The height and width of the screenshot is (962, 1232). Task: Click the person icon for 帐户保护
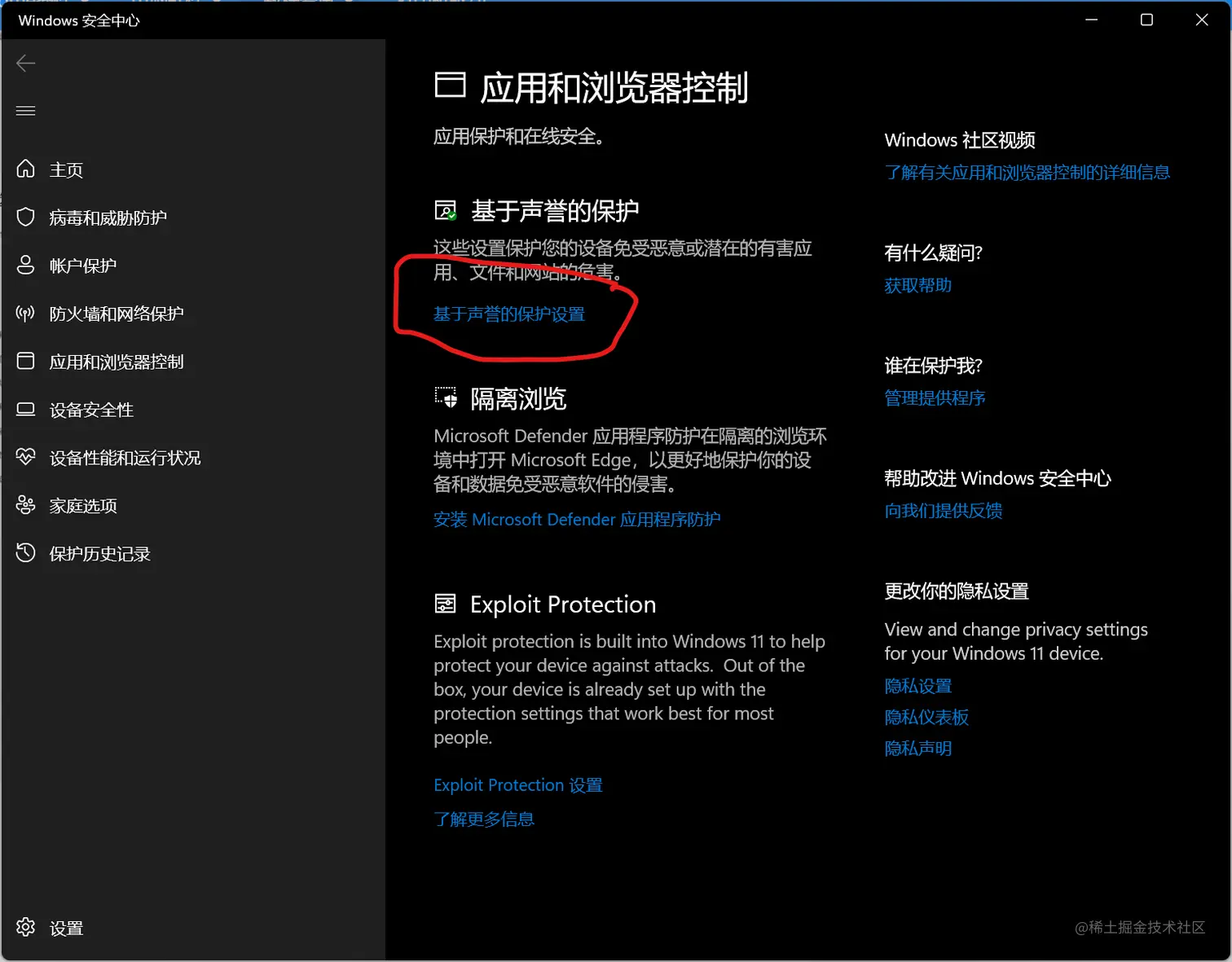pyautogui.click(x=26, y=265)
